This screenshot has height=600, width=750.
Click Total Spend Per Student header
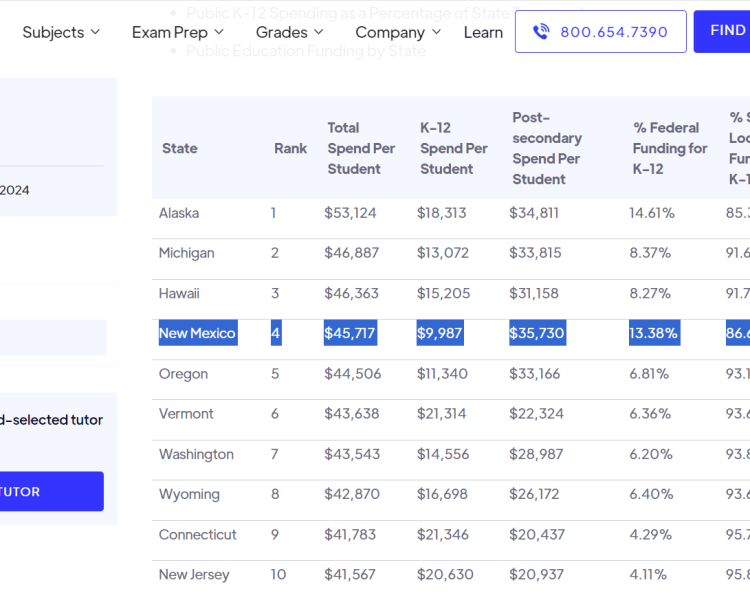pyautogui.click(x=361, y=148)
